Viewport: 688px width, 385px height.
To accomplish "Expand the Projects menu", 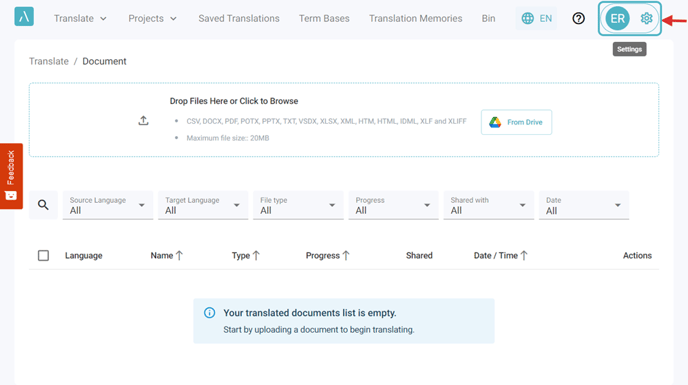I will click(152, 18).
